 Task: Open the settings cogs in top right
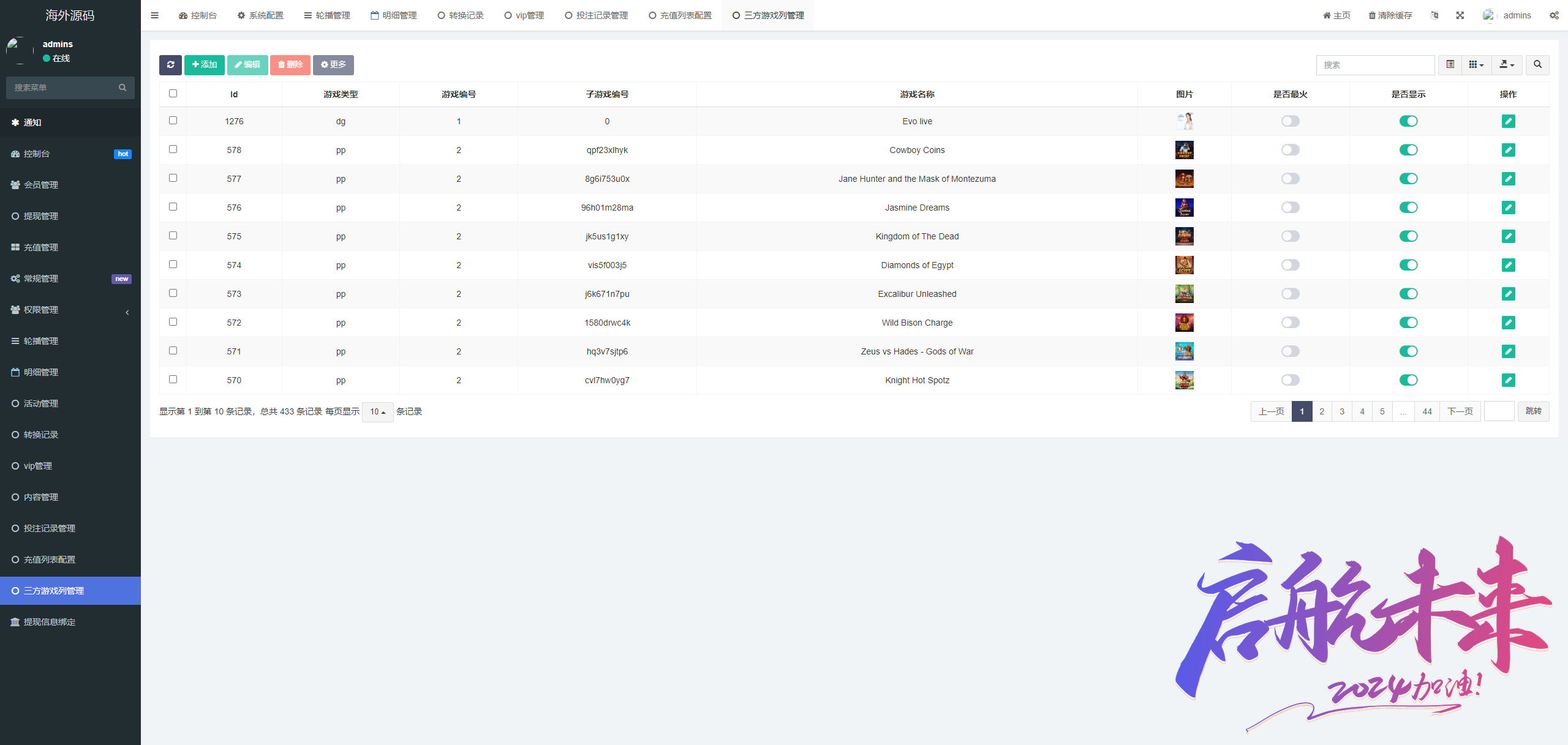1554,15
